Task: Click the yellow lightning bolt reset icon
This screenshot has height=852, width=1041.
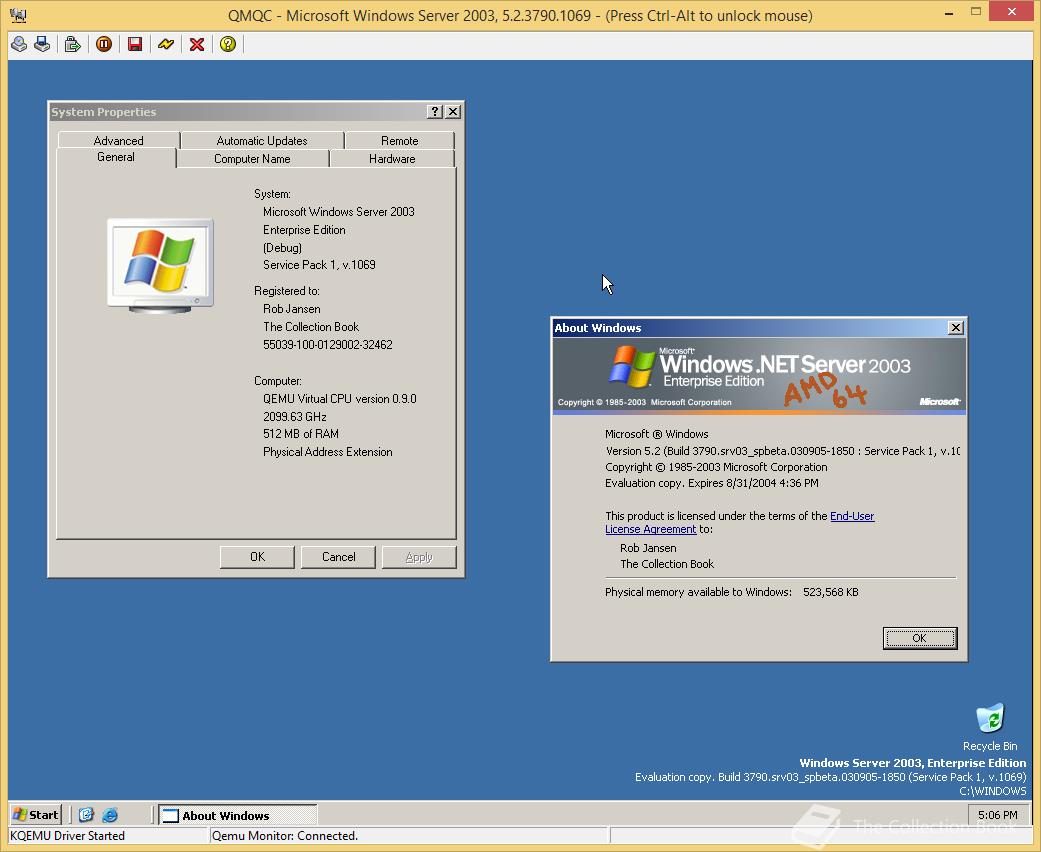Action: 166,44
